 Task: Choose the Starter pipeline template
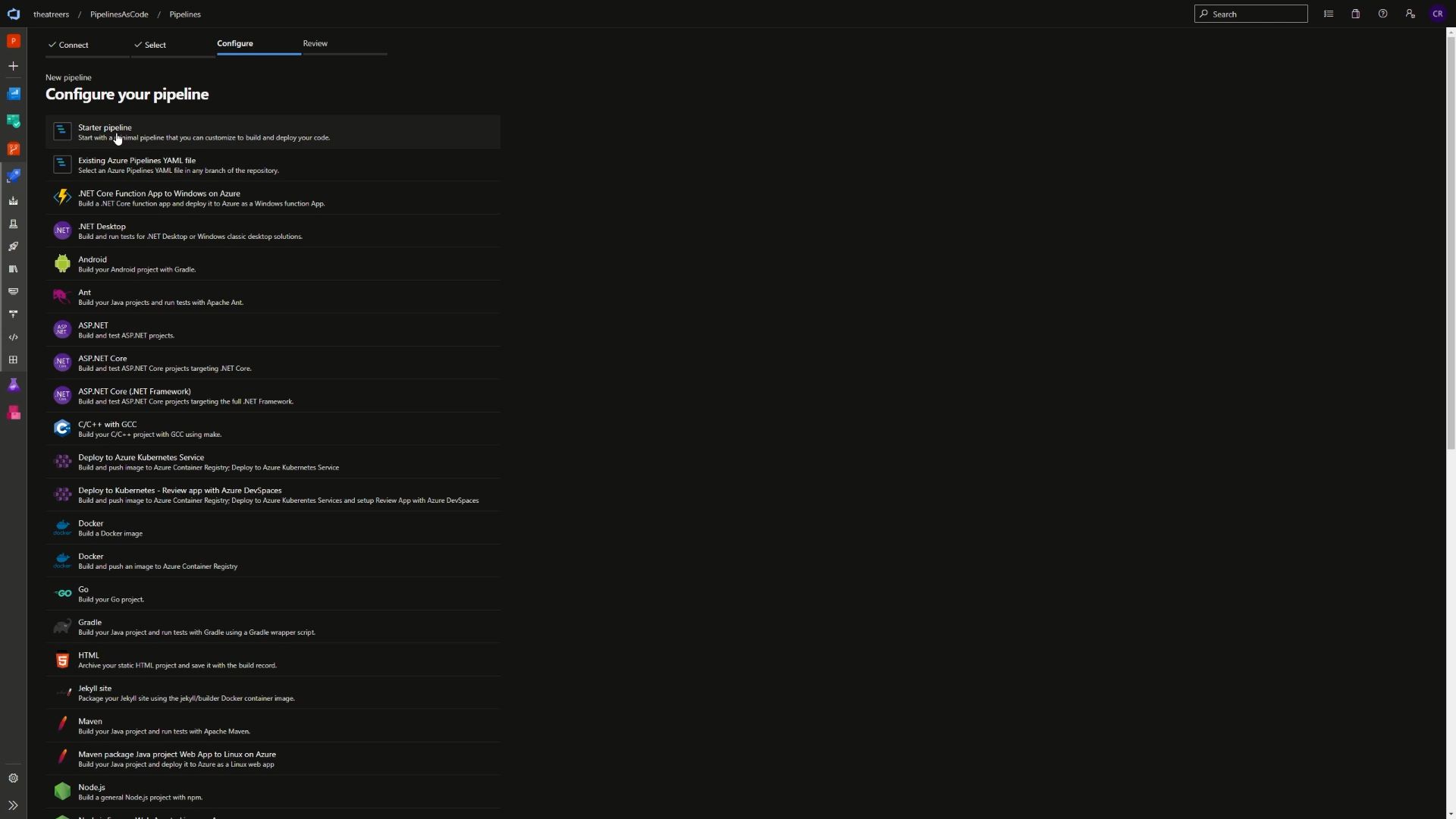(x=273, y=132)
